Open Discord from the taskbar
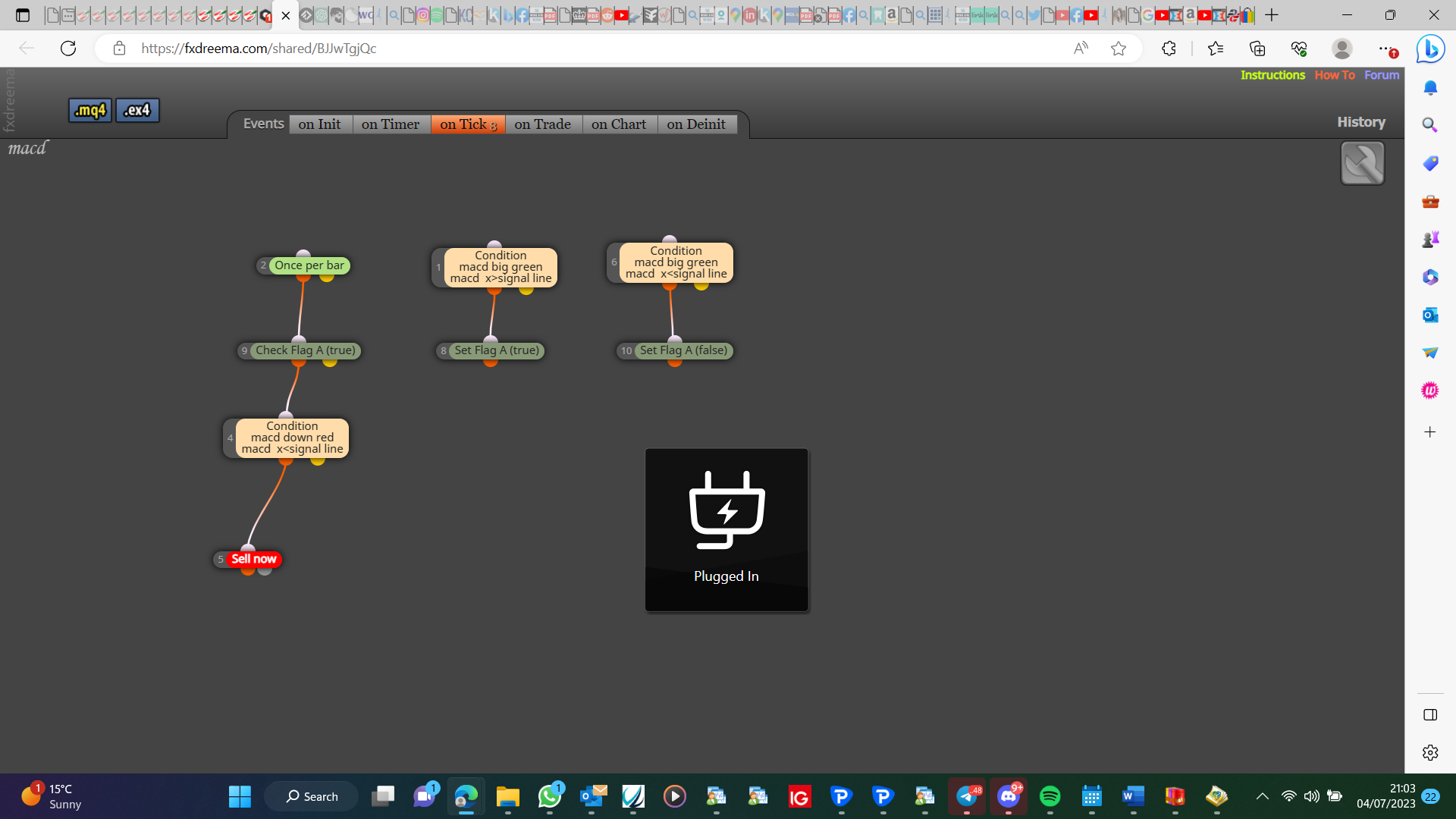 (1009, 796)
